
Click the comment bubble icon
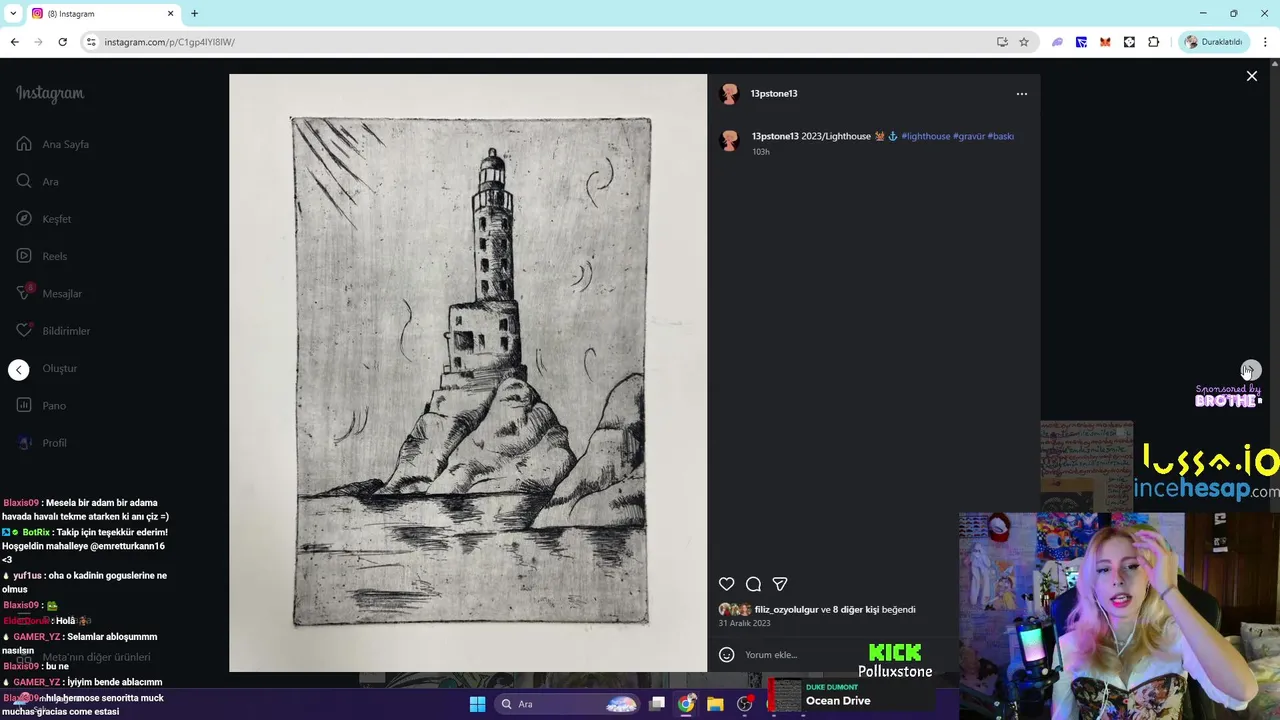click(x=754, y=584)
